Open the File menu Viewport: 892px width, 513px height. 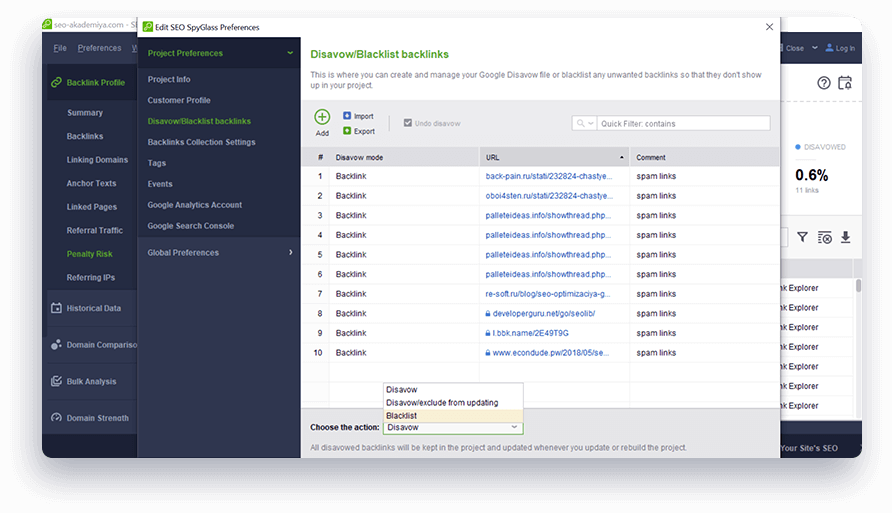click(x=60, y=48)
